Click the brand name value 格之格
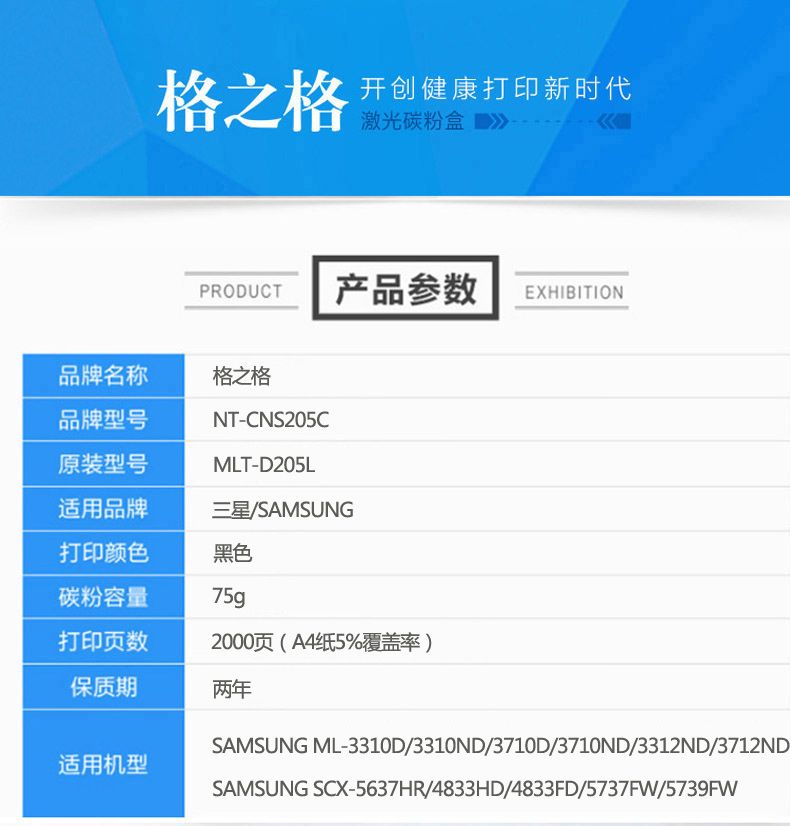The width and height of the screenshot is (790, 826). click(x=241, y=376)
